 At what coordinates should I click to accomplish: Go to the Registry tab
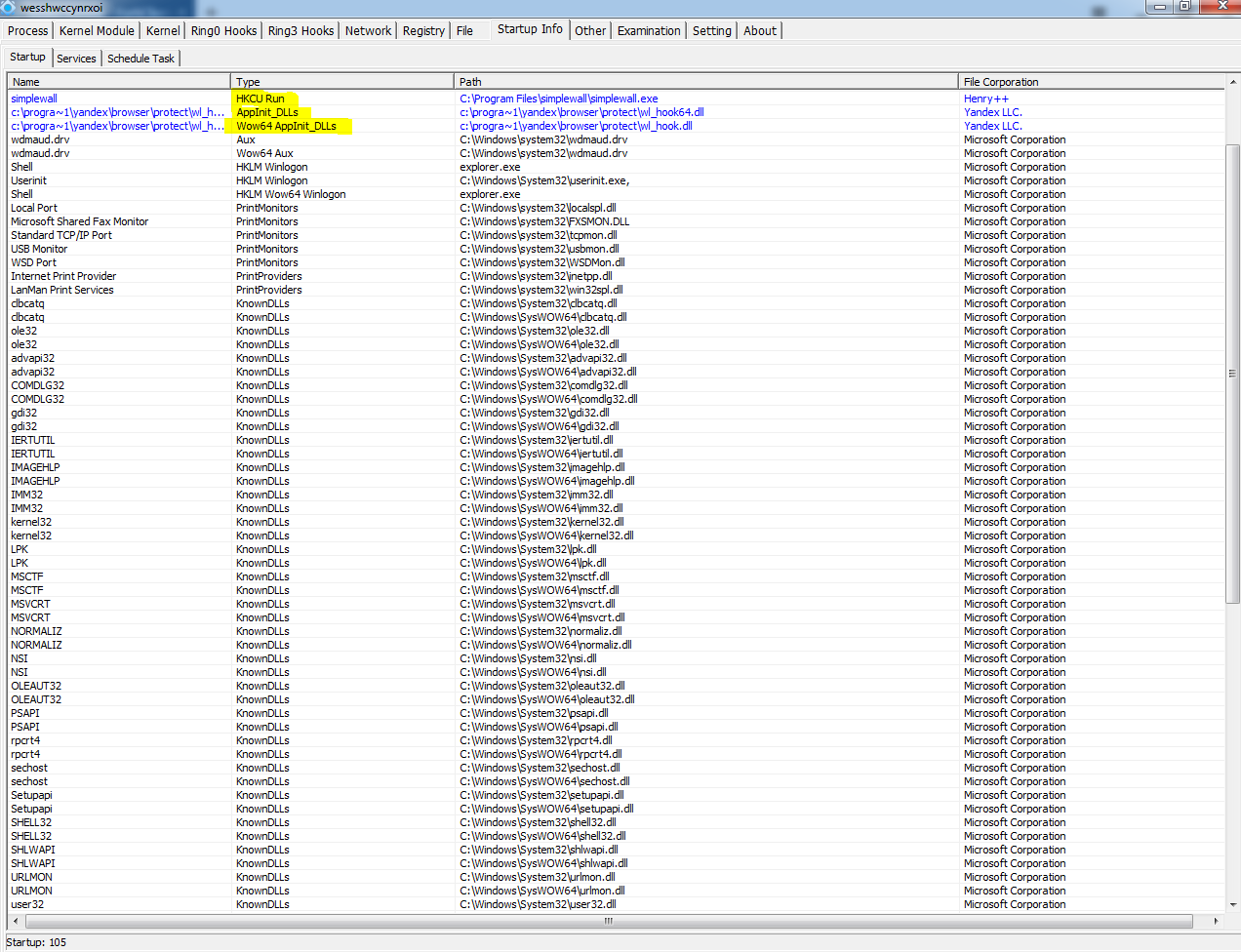423,30
